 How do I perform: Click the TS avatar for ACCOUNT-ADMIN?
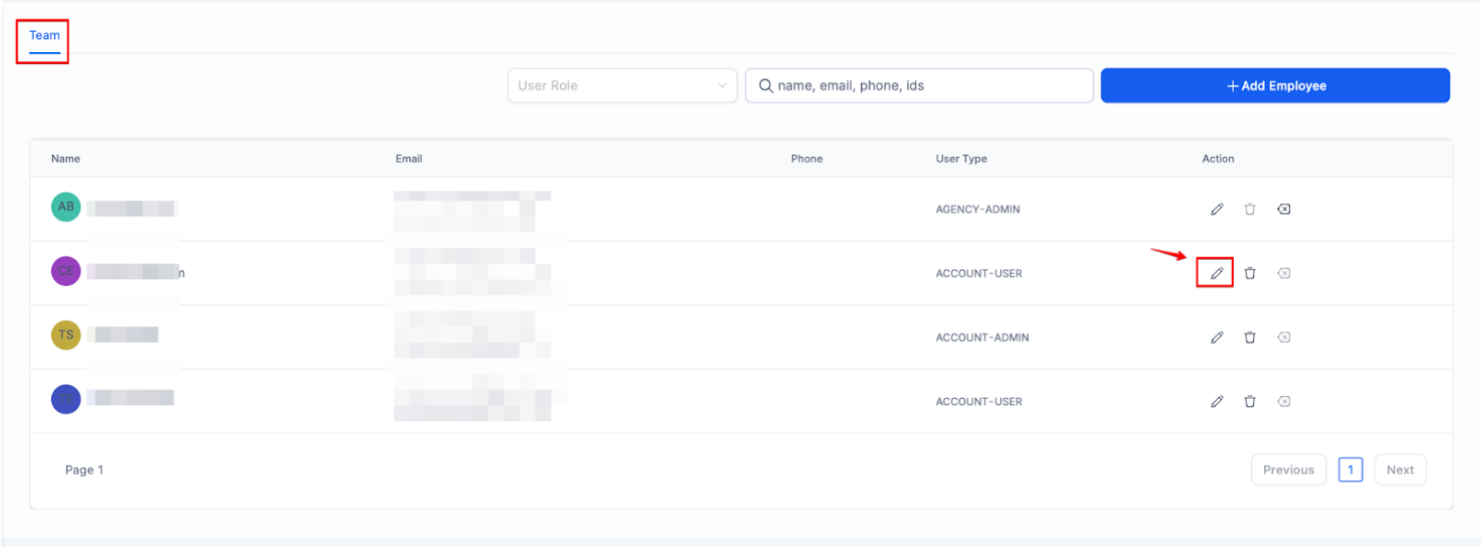66,335
